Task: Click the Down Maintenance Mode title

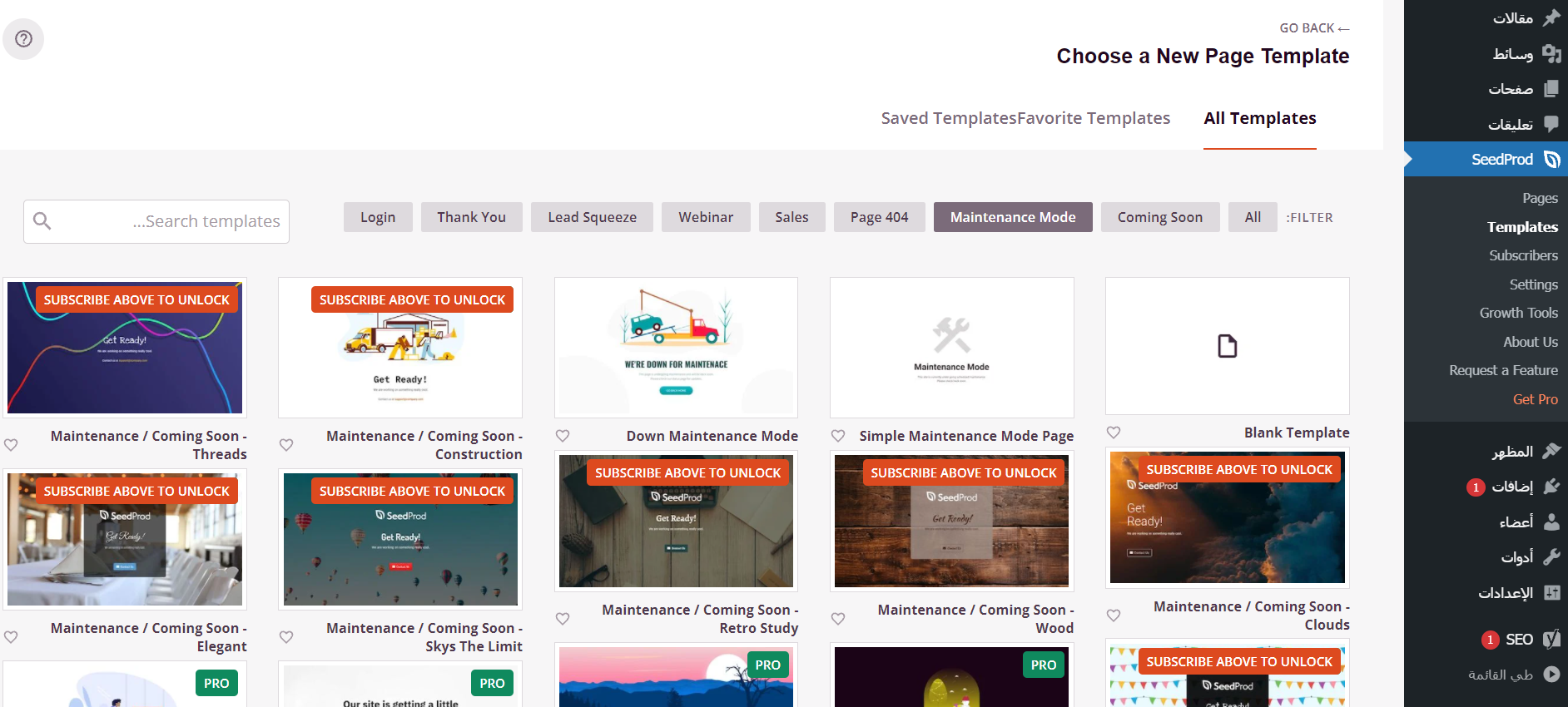Action: click(712, 436)
